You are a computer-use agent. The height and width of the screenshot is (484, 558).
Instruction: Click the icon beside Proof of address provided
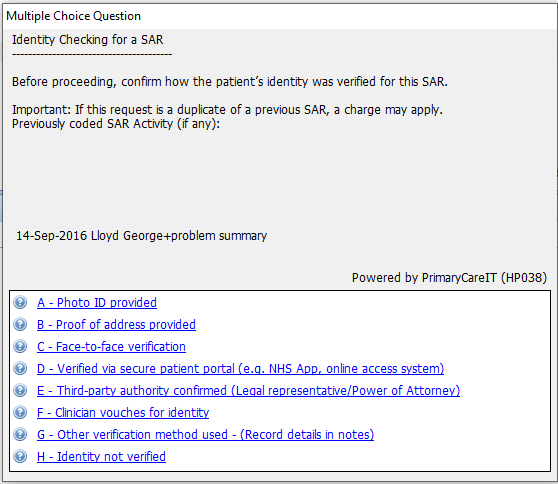pyautogui.click(x=20, y=325)
